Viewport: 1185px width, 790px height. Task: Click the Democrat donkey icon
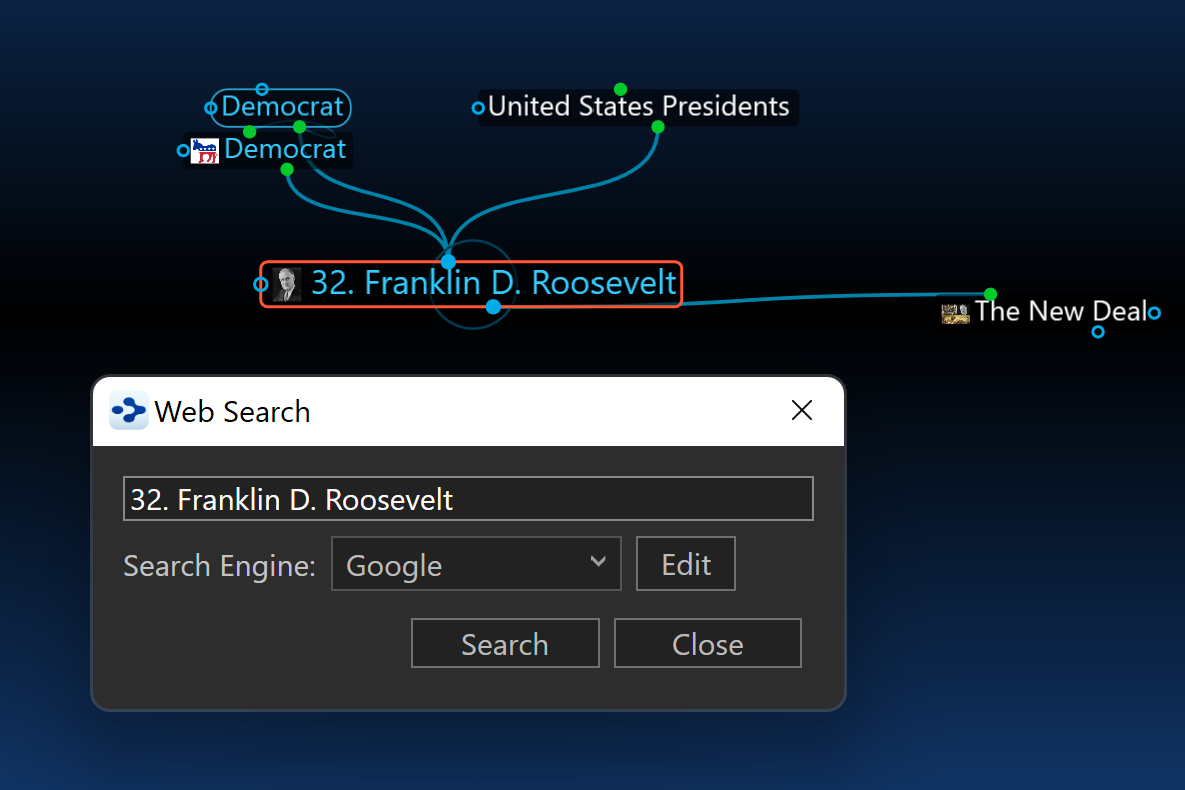204,150
